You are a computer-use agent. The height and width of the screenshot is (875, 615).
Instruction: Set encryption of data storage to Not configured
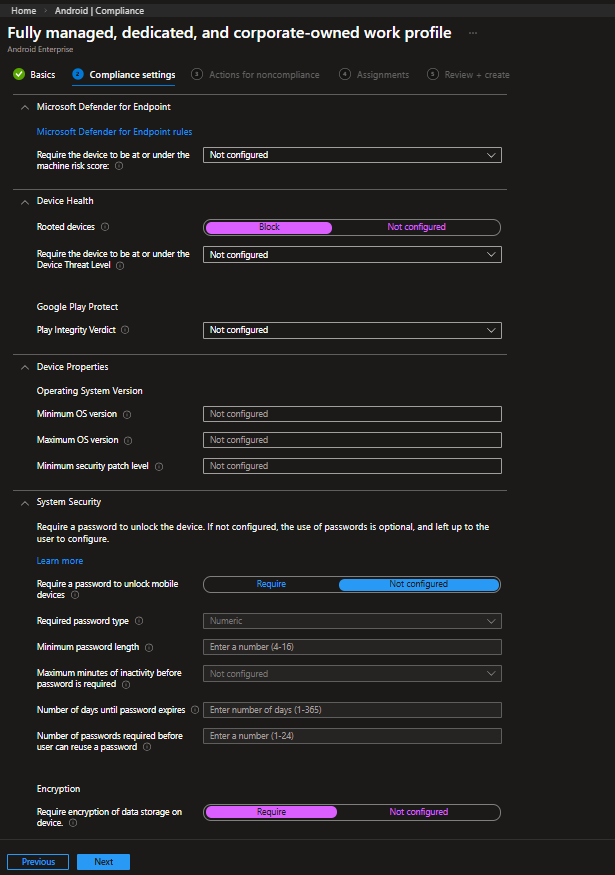418,812
